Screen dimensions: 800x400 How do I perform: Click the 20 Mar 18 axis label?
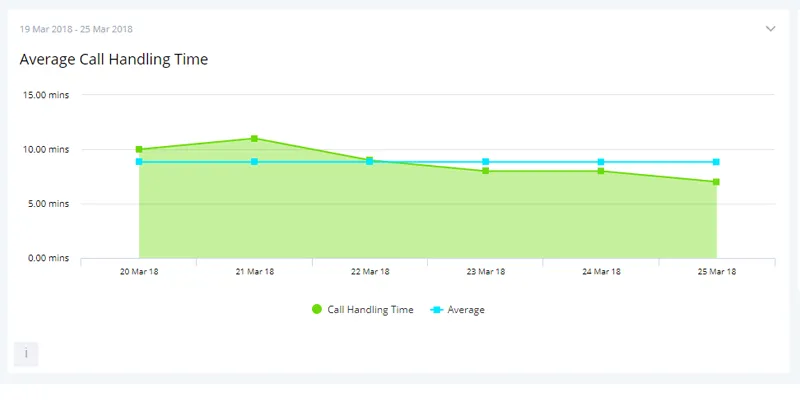(139, 271)
